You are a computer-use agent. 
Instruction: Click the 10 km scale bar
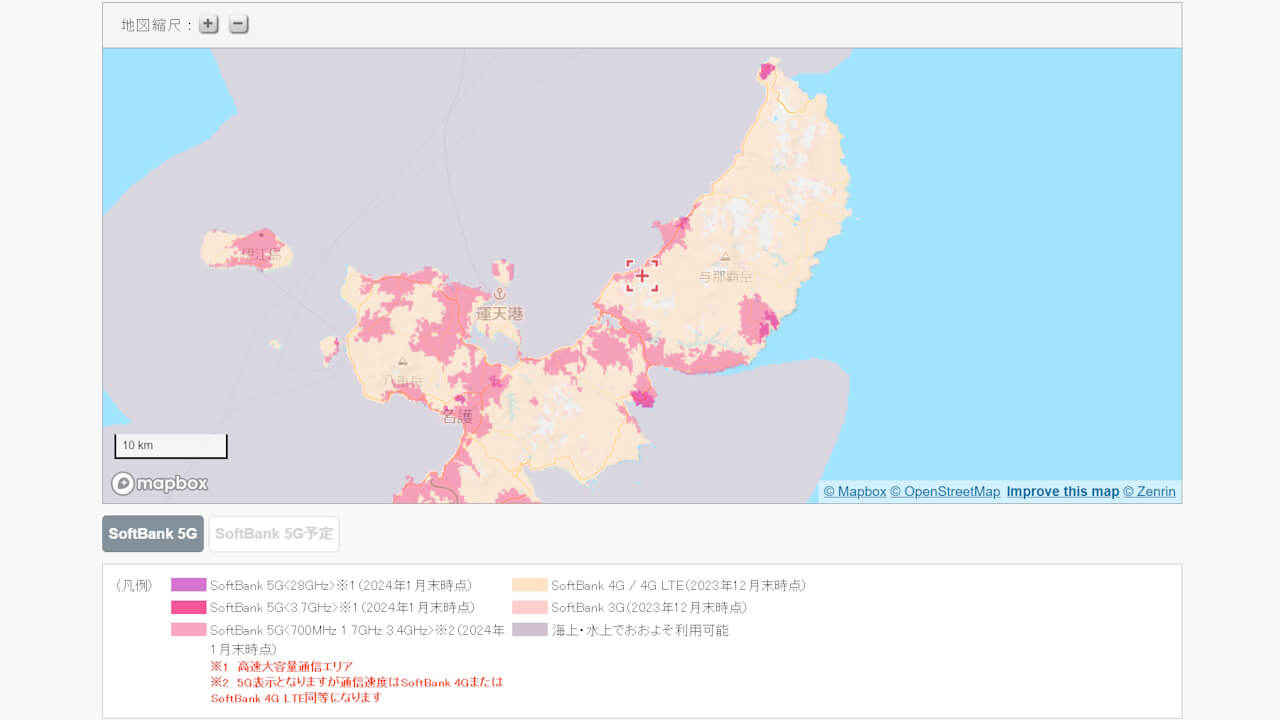[171, 446]
